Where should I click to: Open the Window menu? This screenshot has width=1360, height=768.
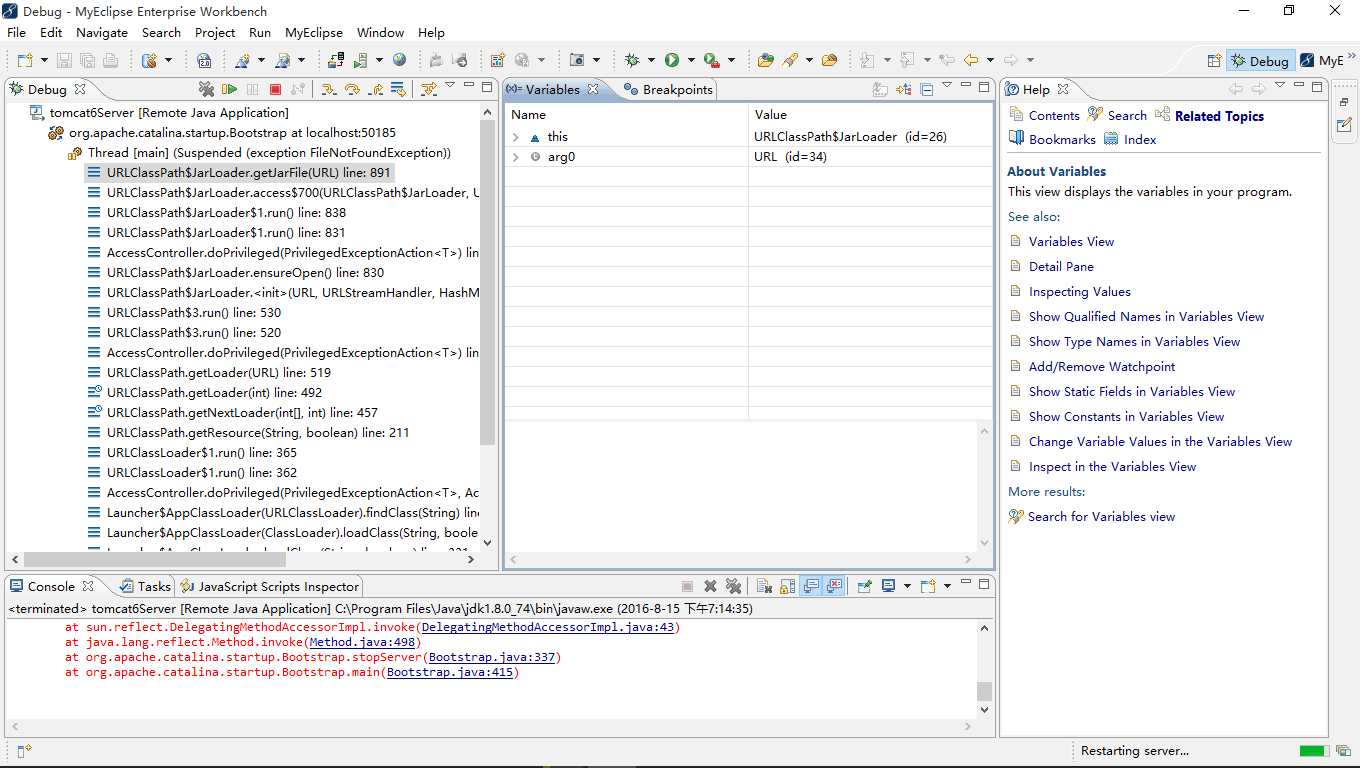pos(381,32)
